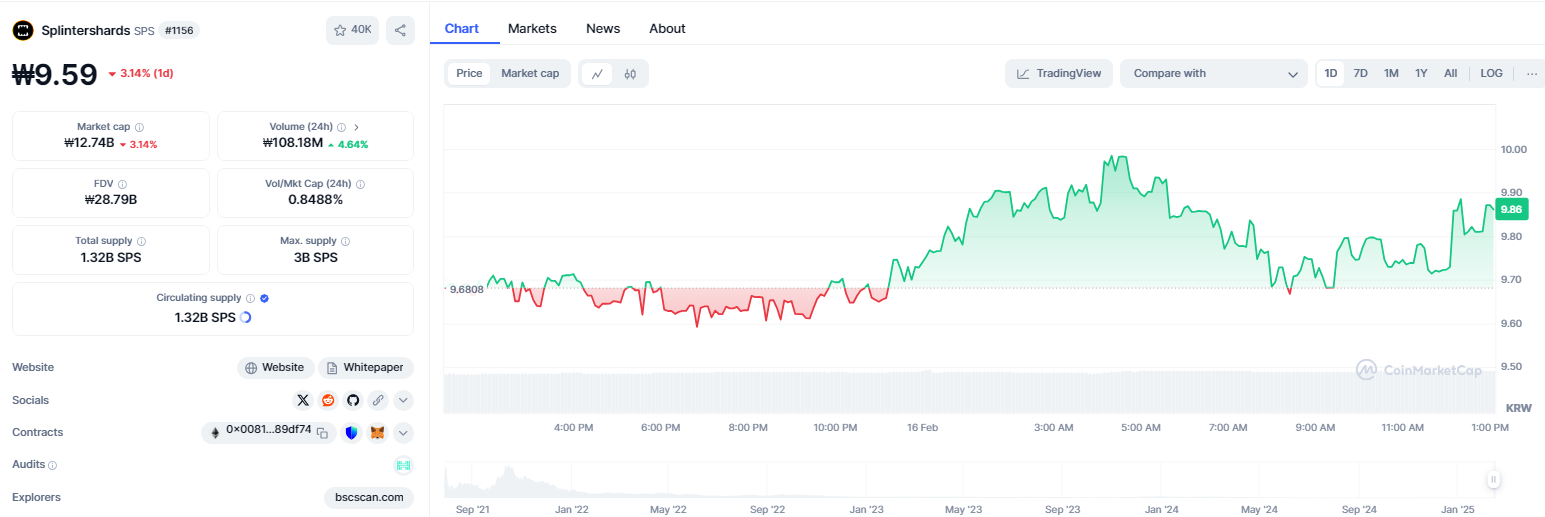Click the 0x0081...89df74 contract address pill

269,432
